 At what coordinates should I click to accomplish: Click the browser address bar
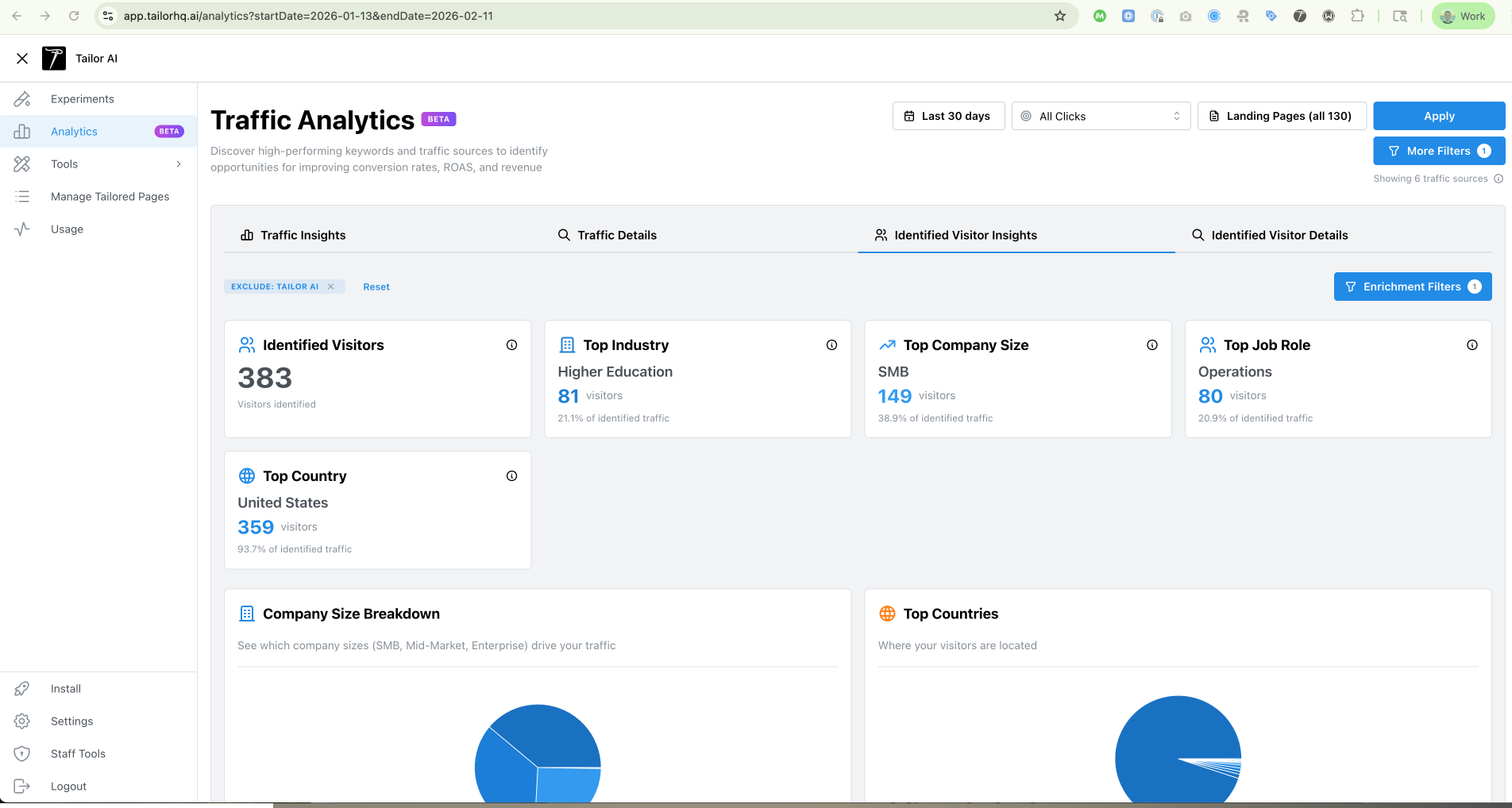click(x=318, y=15)
